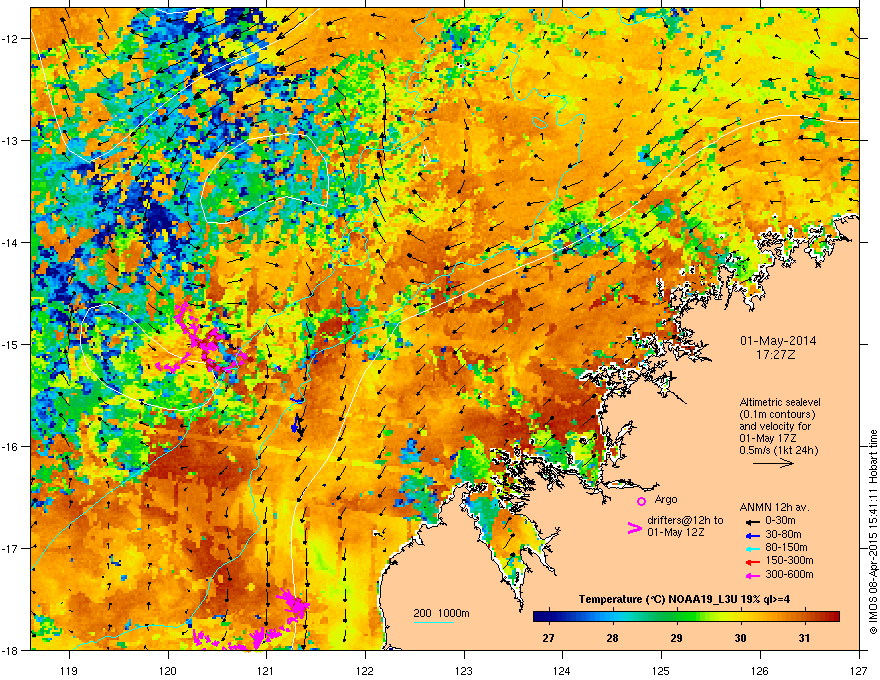Click the '0.5m/s (1kt 24h)' scale text
Screen dimensions: 880x680
click(x=779, y=450)
